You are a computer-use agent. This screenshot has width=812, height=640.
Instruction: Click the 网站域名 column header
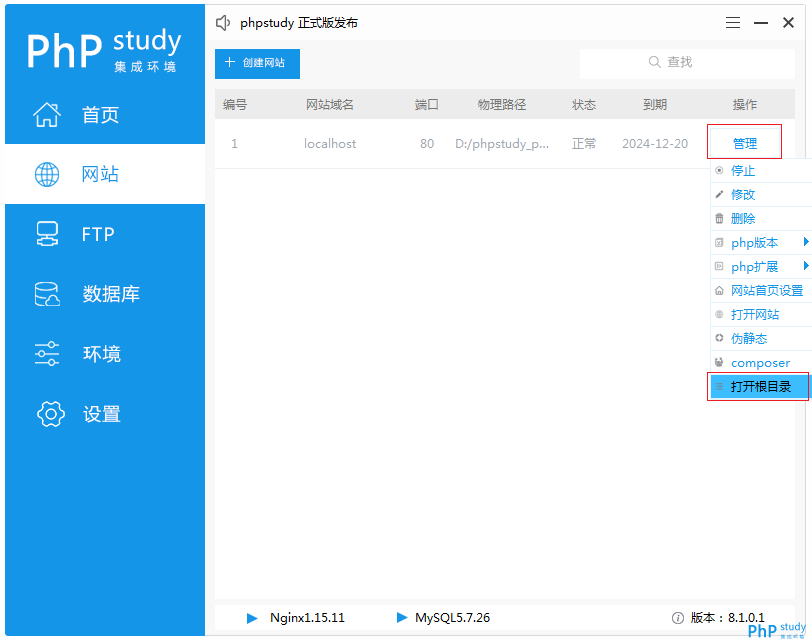pos(330,105)
